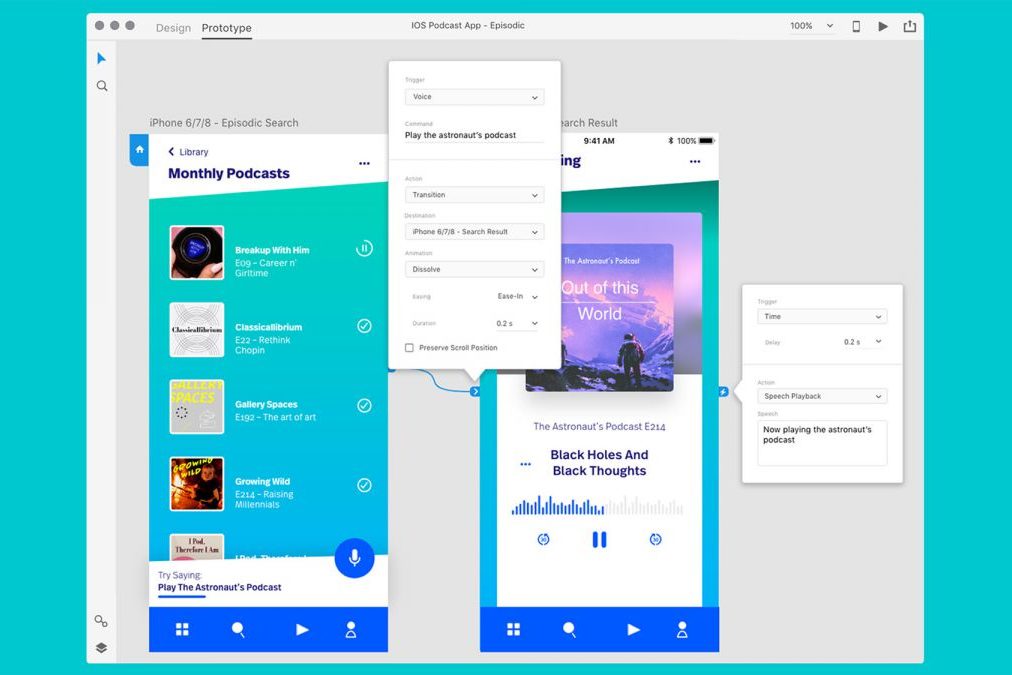Image resolution: width=1012 pixels, height=675 pixels.
Task: Click the profile icon in Search Result artboard
Action: 682,630
